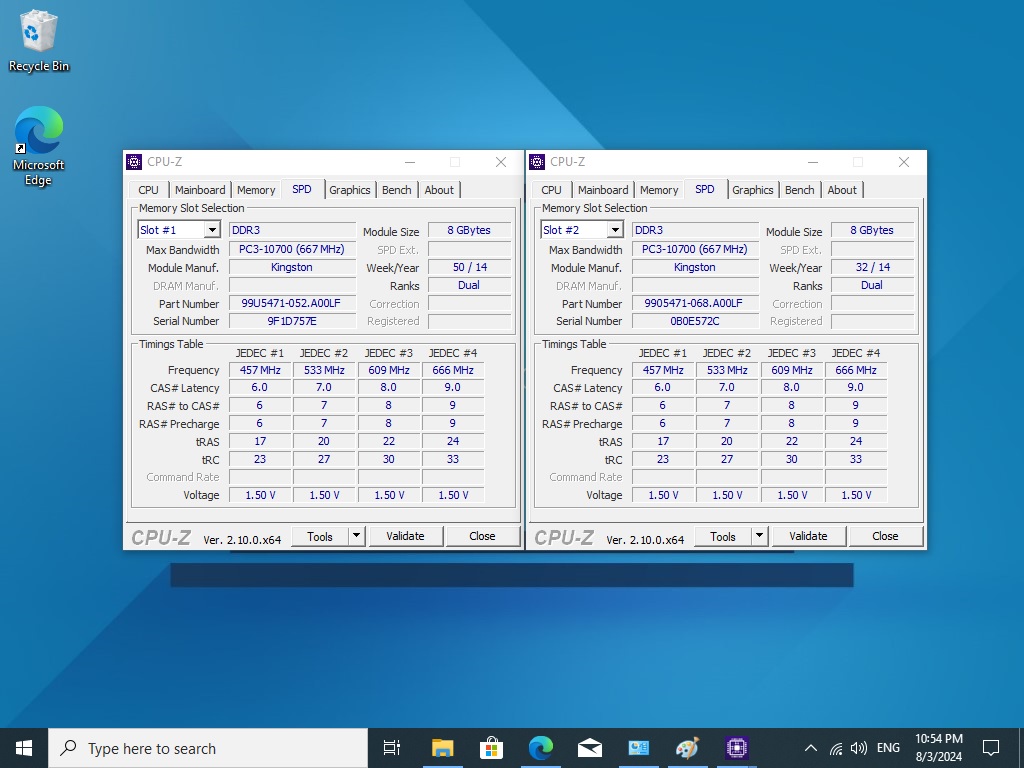Expand the Slot #2 memory slot dropdown
Viewport: 1024px width, 768px height.
pos(614,230)
